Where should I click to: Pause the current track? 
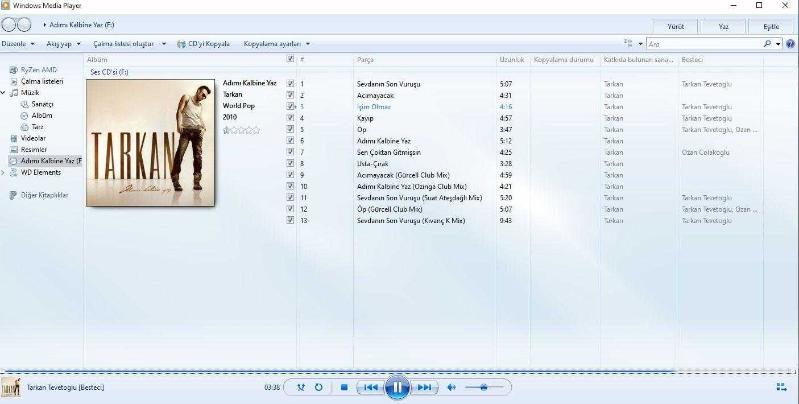pyautogui.click(x=397, y=388)
